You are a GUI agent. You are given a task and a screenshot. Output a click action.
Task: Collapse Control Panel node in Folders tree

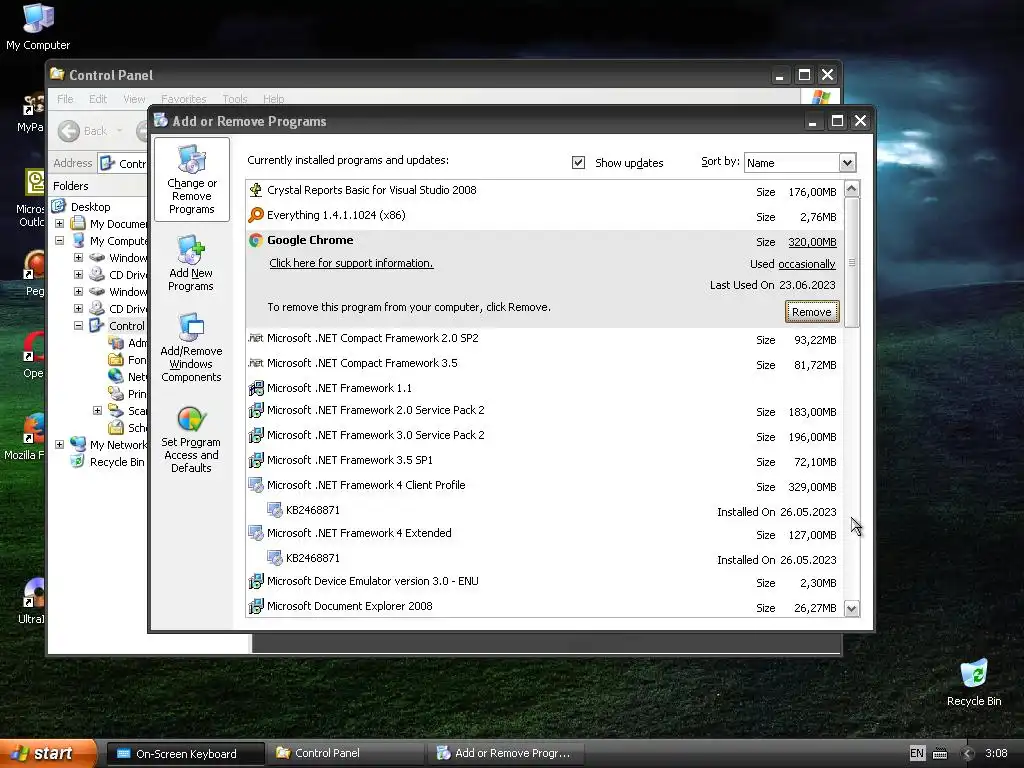pos(78,325)
